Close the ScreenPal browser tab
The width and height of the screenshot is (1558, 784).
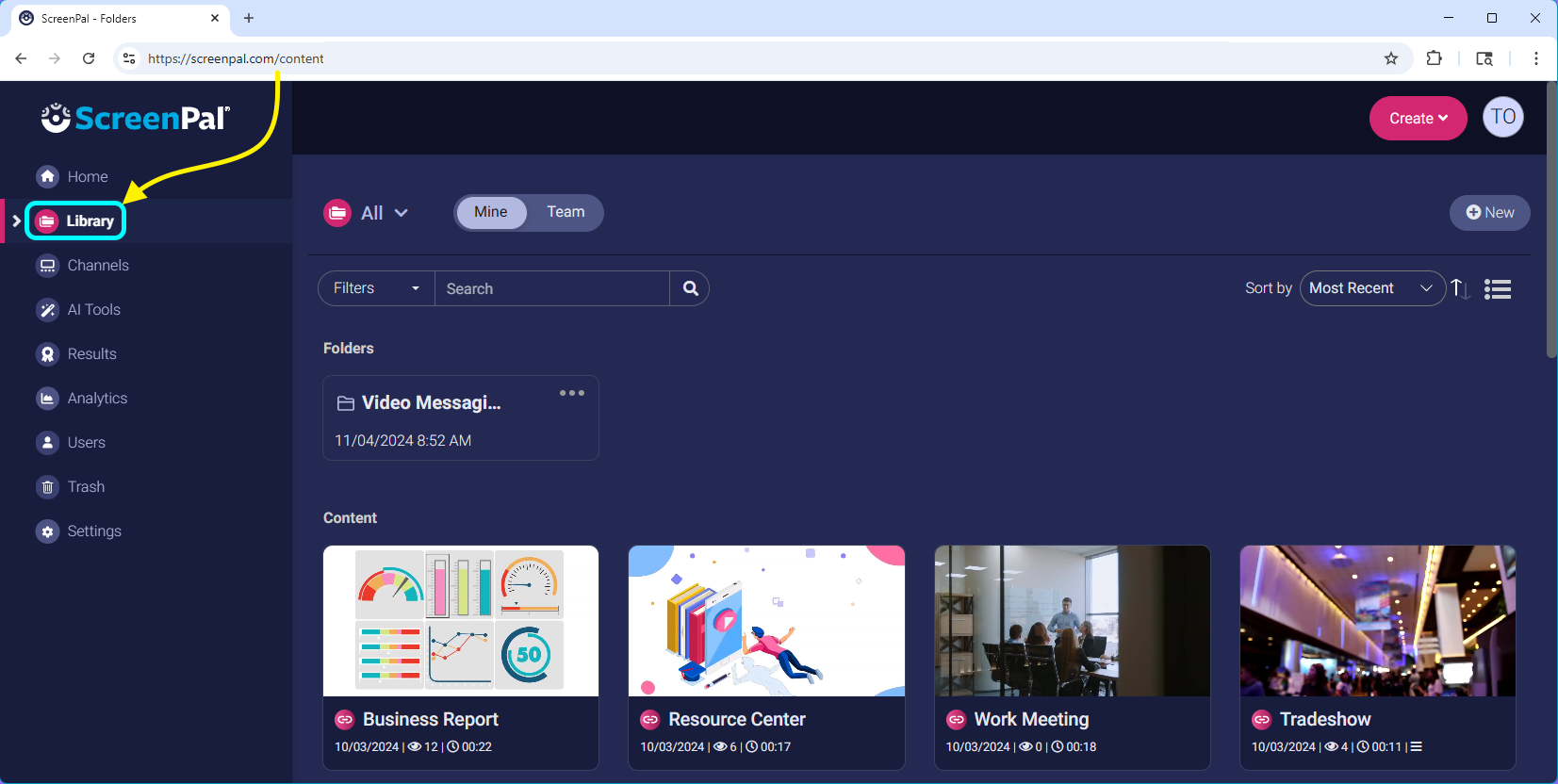[x=215, y=18]
